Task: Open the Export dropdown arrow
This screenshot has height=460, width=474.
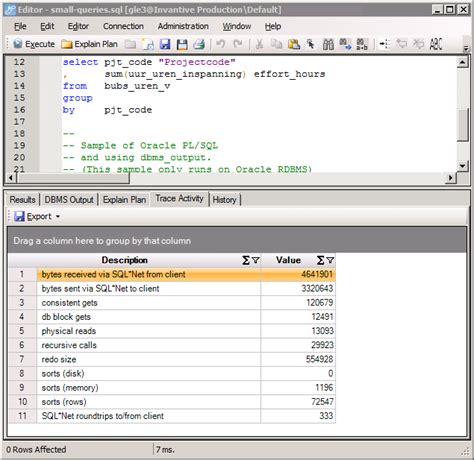Action: pyautogui.click(x=58, y=216)
